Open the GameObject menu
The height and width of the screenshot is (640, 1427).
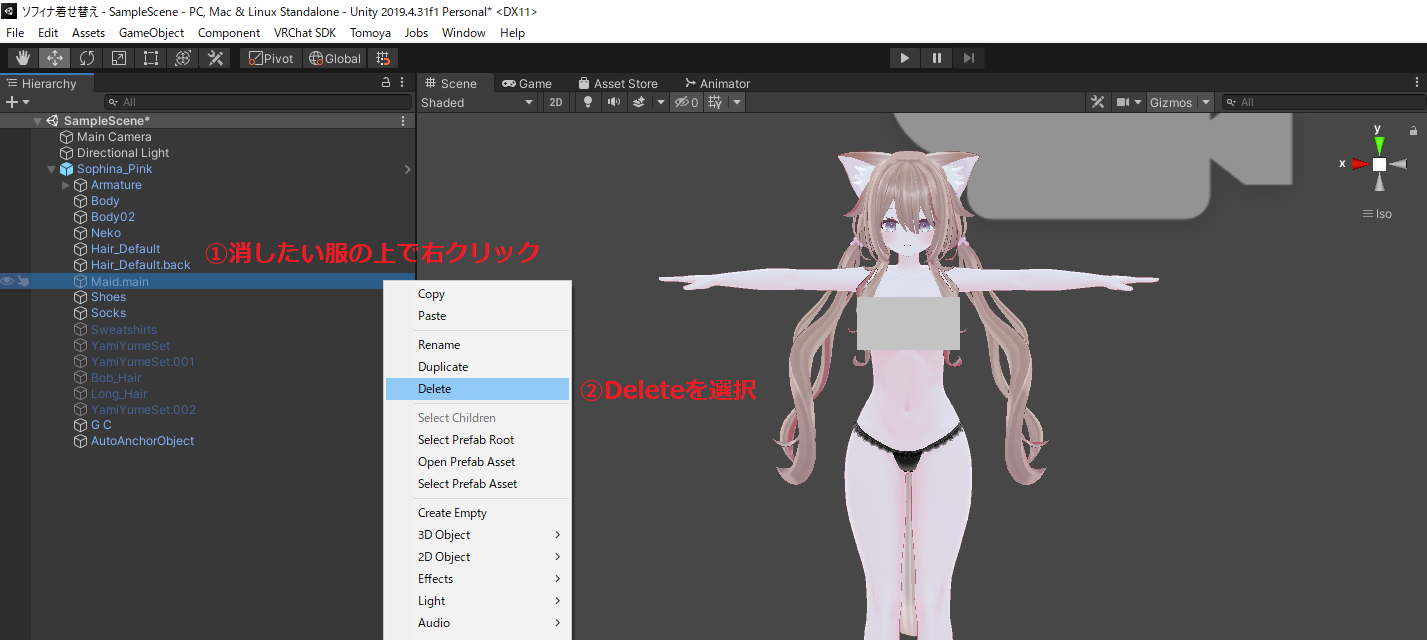point(151,33)
